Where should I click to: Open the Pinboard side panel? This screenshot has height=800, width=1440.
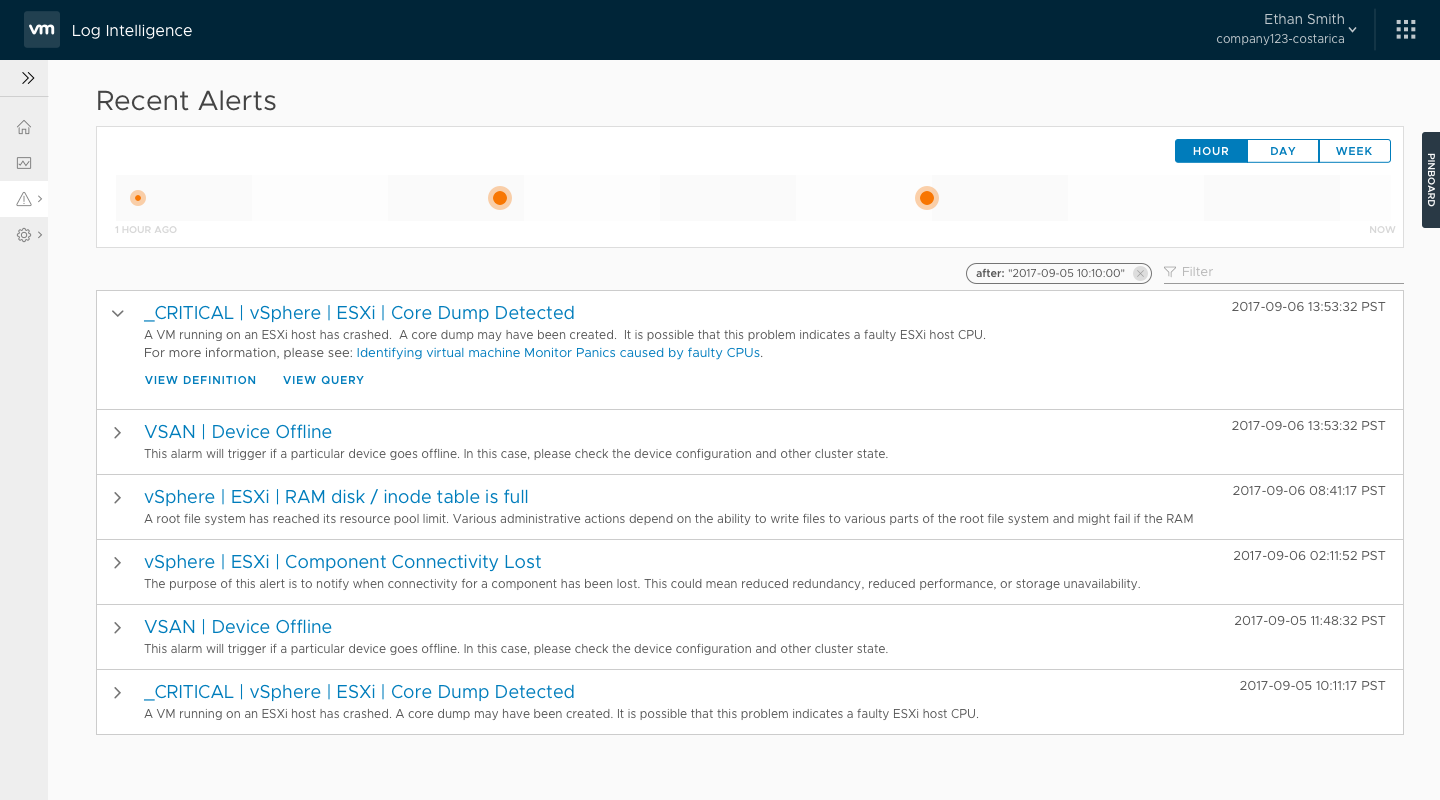[1431, 180]
